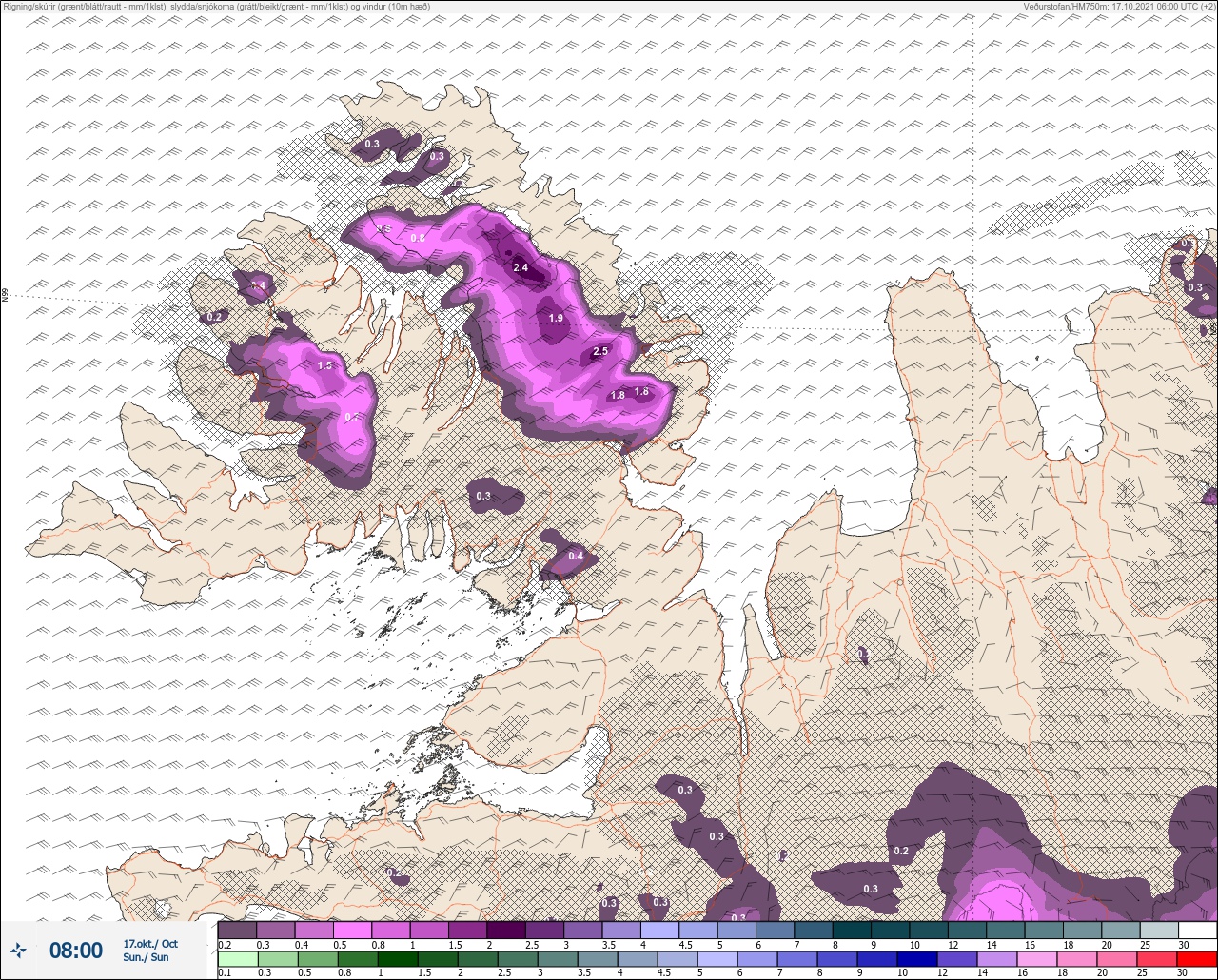Click the 0.8 value in the magenta band
Screen dimensions: 1218x980
coord(418,238)
